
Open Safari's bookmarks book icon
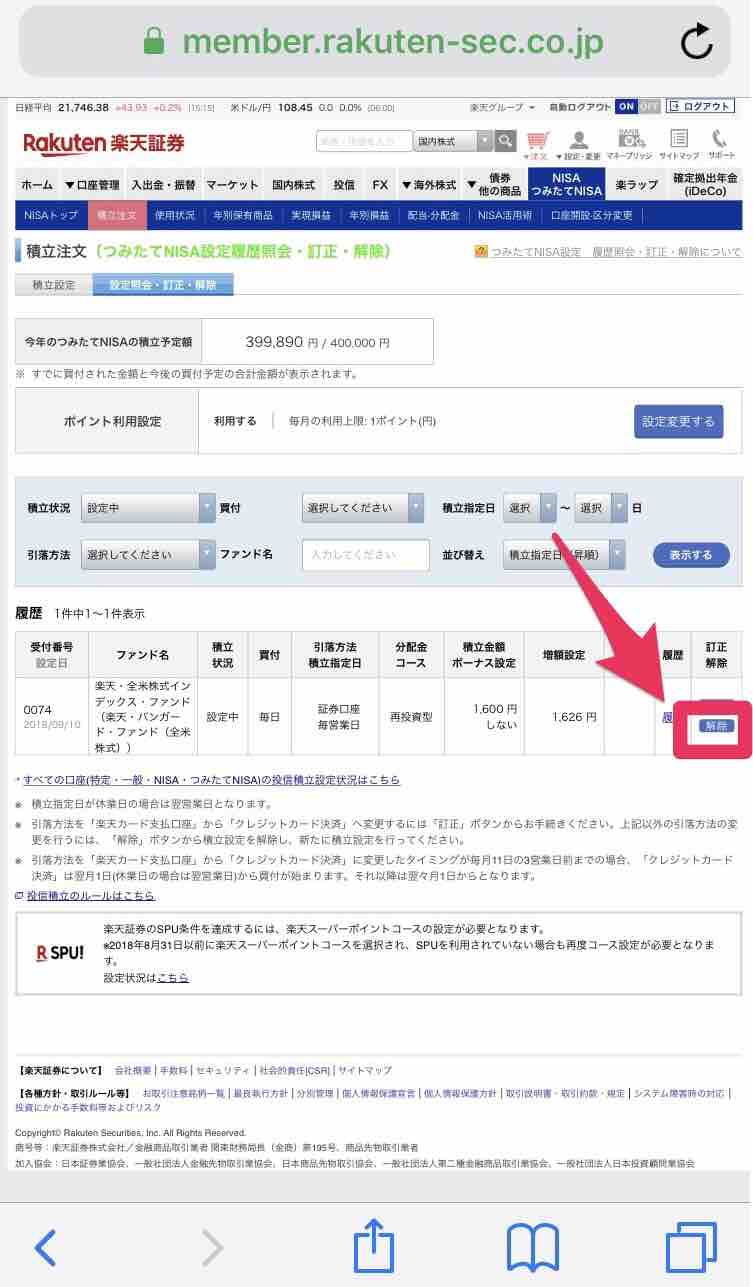[x=532, y=1248]
